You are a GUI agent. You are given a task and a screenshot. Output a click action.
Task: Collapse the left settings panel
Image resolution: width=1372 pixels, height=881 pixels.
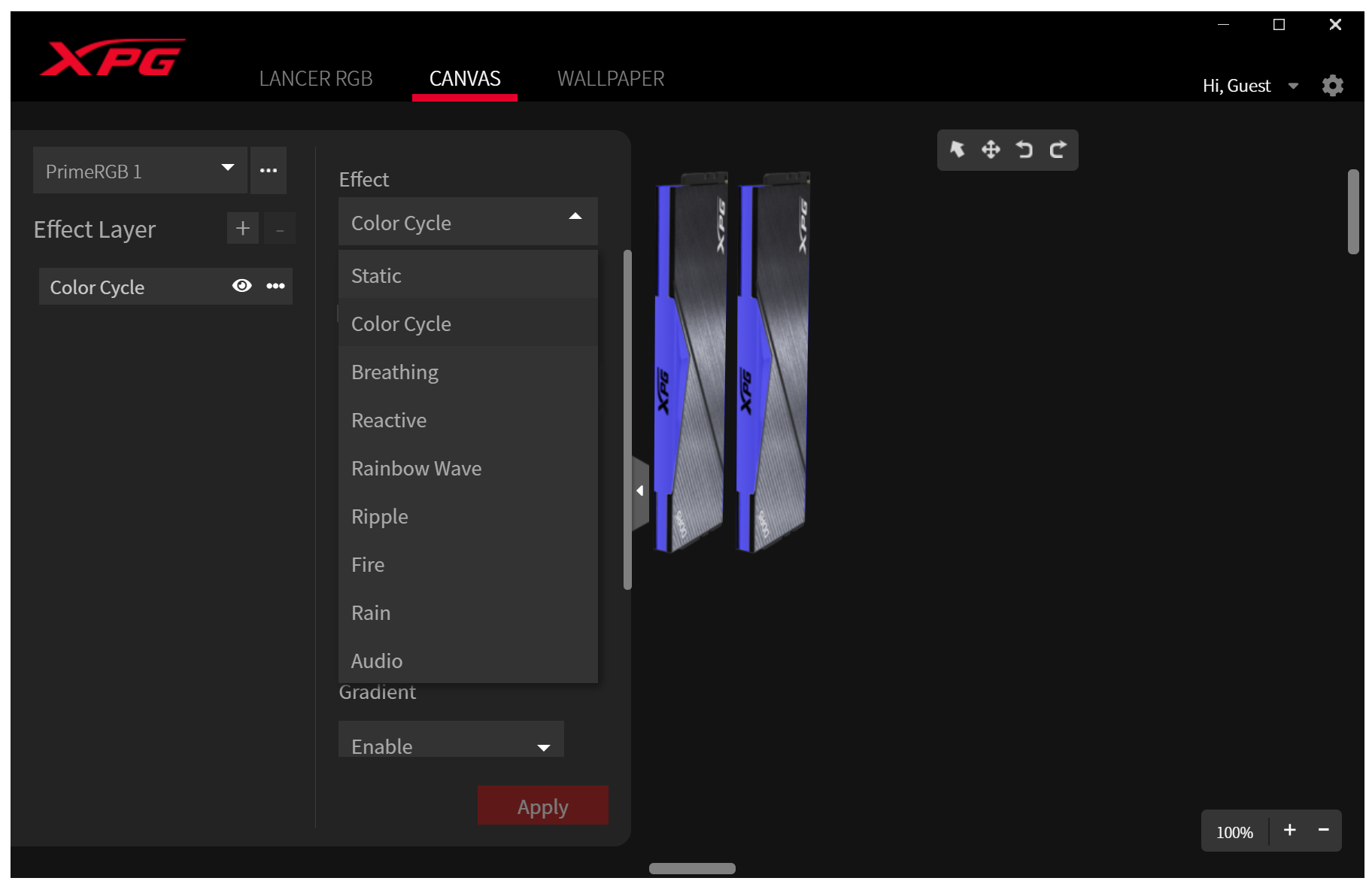[640, 491]
